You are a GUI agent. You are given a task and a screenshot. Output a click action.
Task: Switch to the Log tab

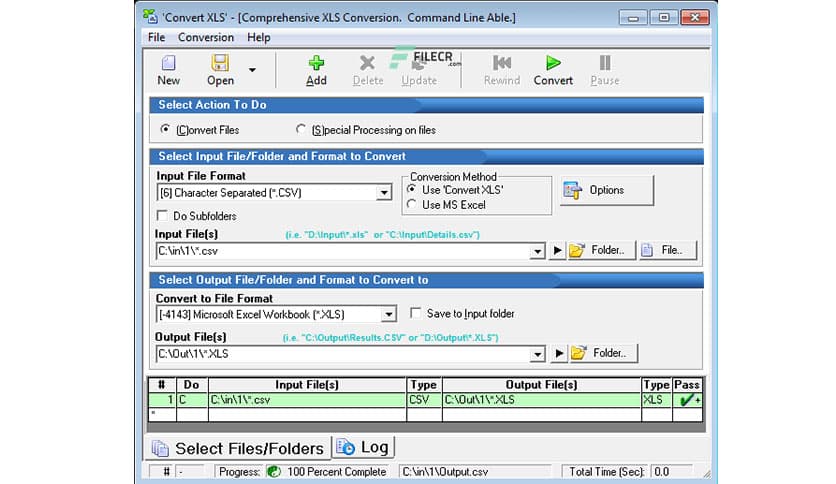tap(364, 447)
